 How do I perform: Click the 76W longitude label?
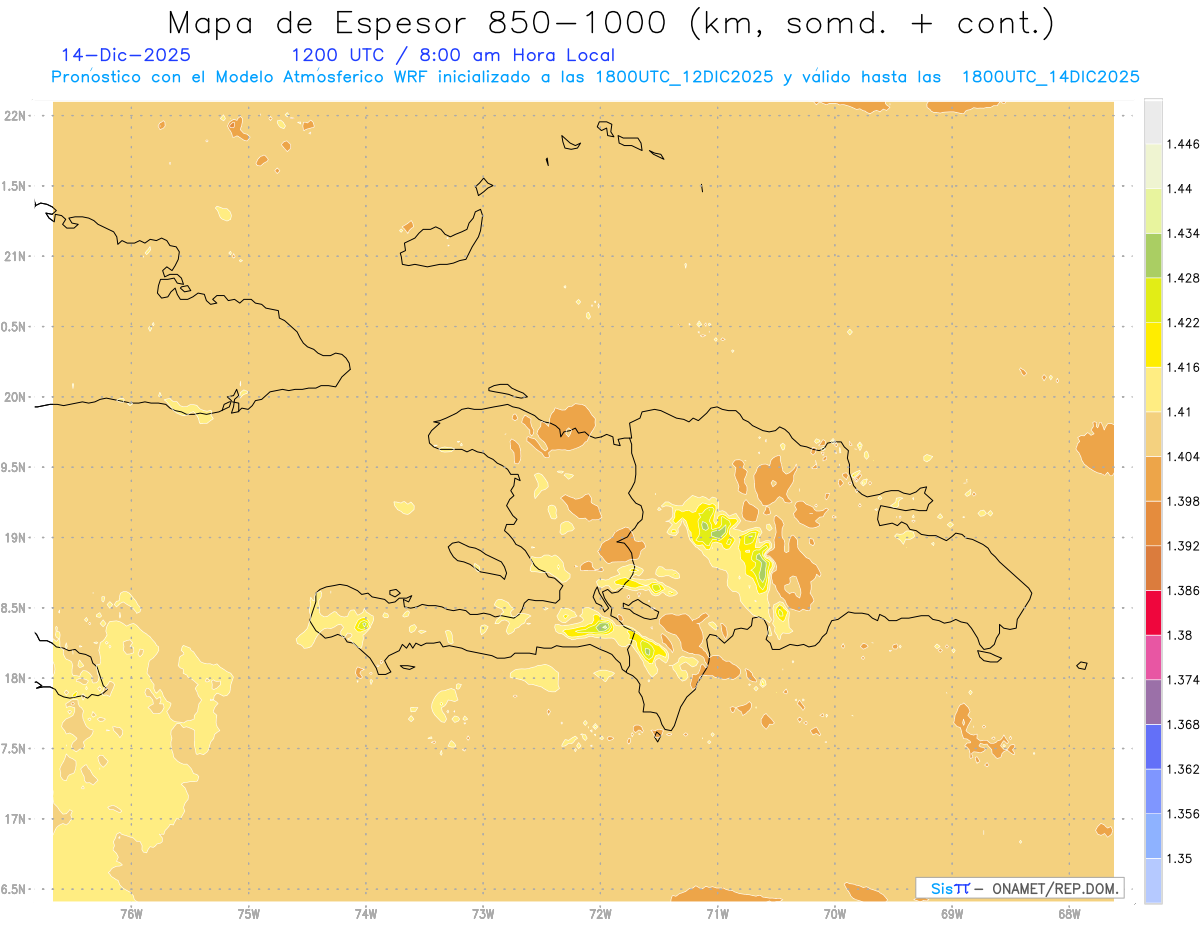131,913
